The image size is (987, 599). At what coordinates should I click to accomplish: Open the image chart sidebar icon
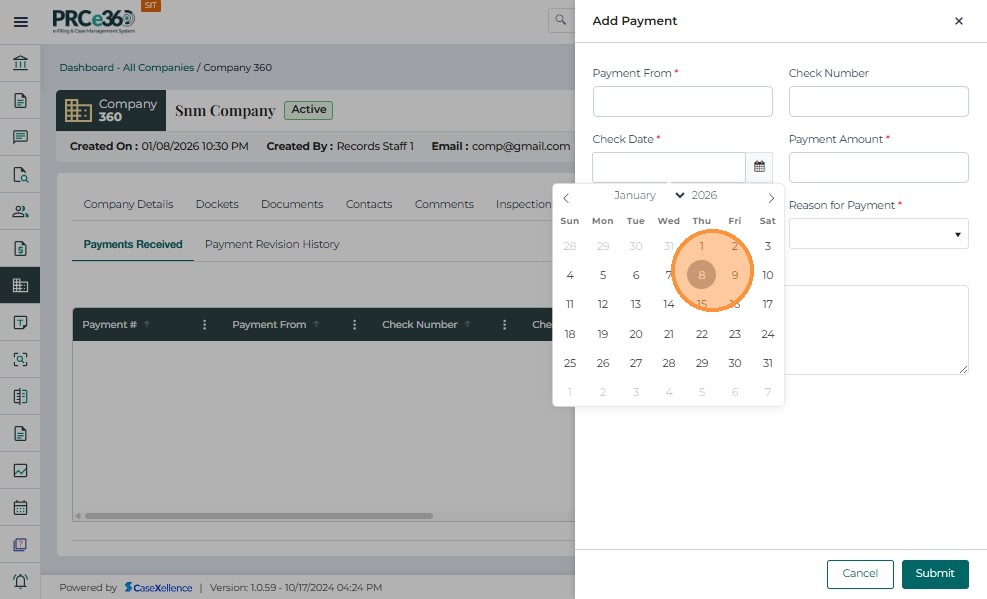pyautogui.click(x=20, y=470)
